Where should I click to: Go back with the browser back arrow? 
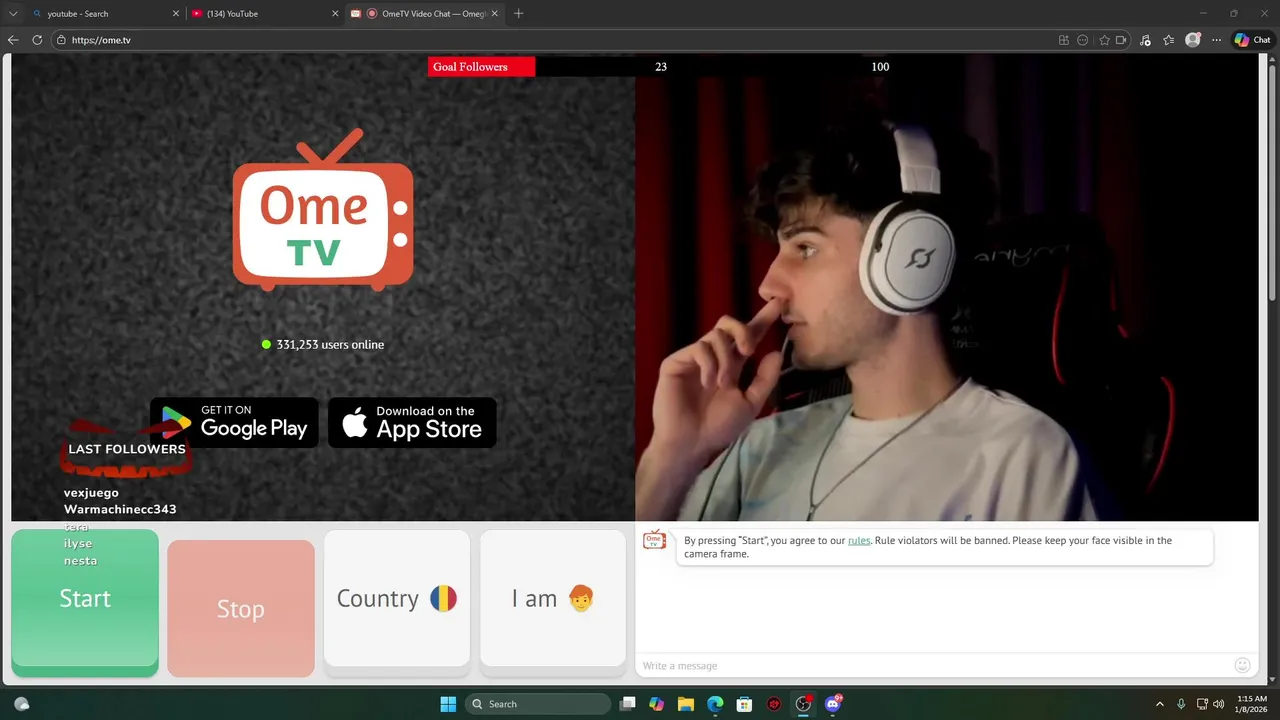coord(13,40)
